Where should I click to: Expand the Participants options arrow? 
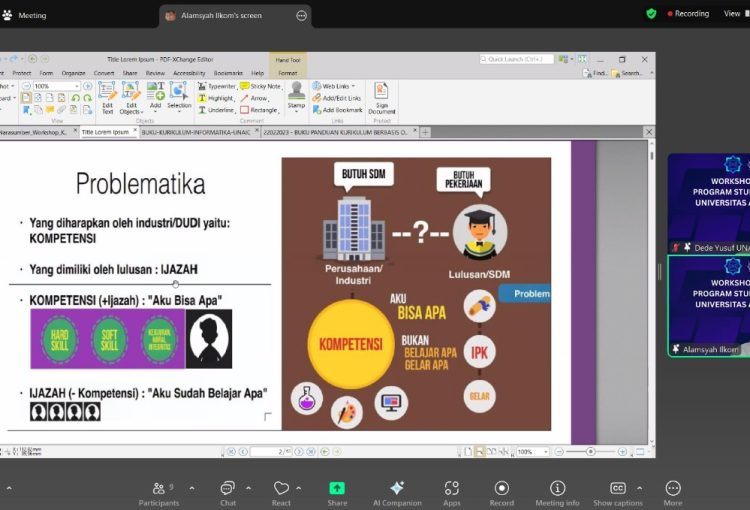[192, 488]
